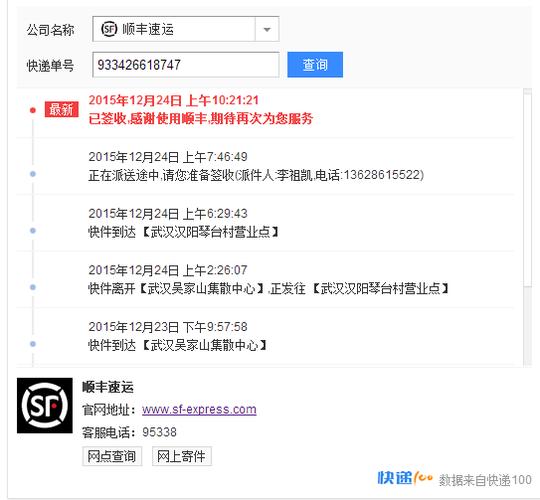
Task: Click the timestamp 2015年12月24日 上午2:26:07
Action: point(168,270)
